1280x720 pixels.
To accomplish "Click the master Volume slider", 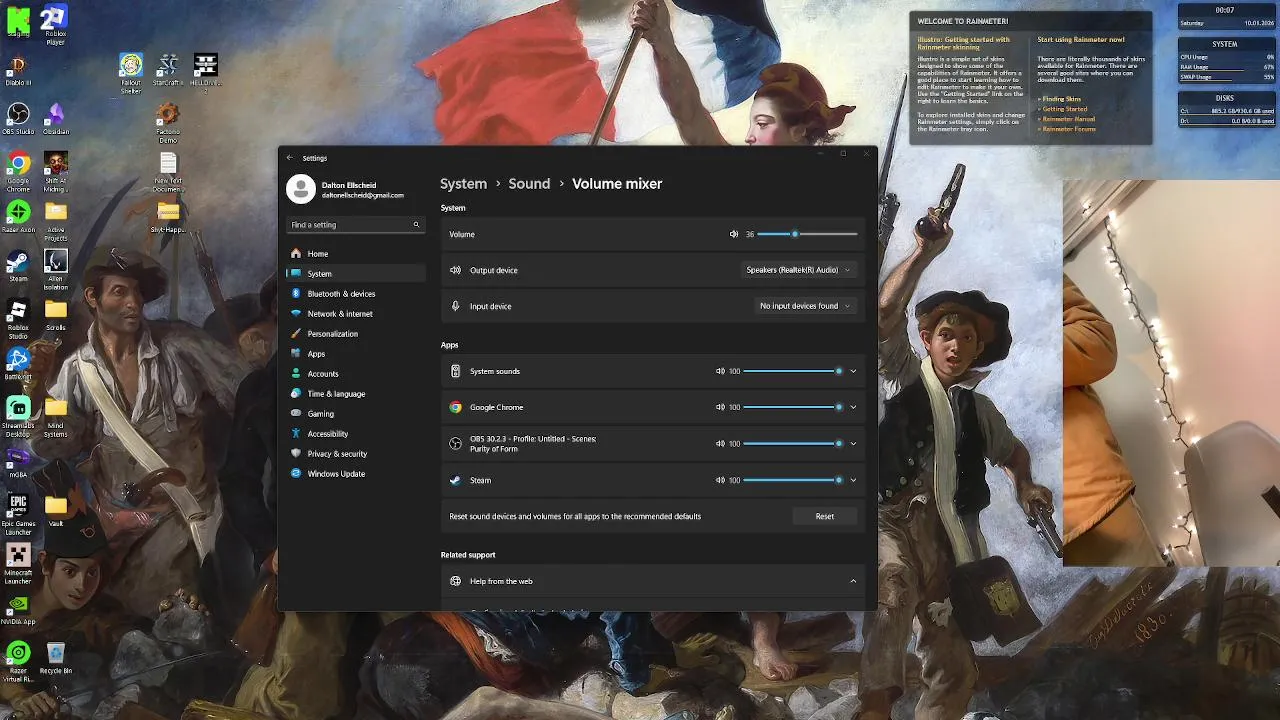I will click(x=807, y=234).
